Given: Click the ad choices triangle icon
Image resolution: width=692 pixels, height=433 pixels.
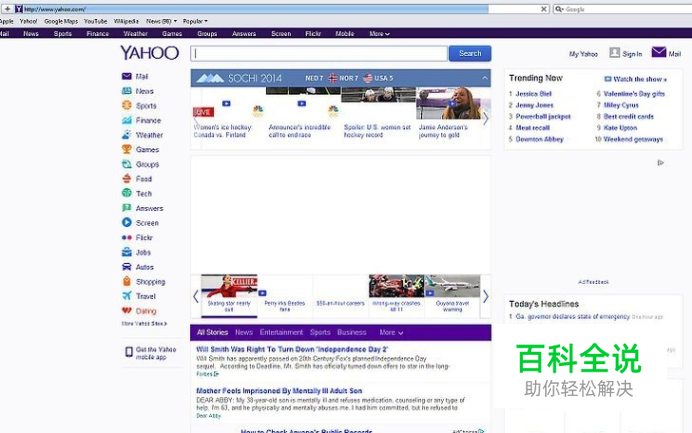Looking at the screenshot, I should 661,163.
